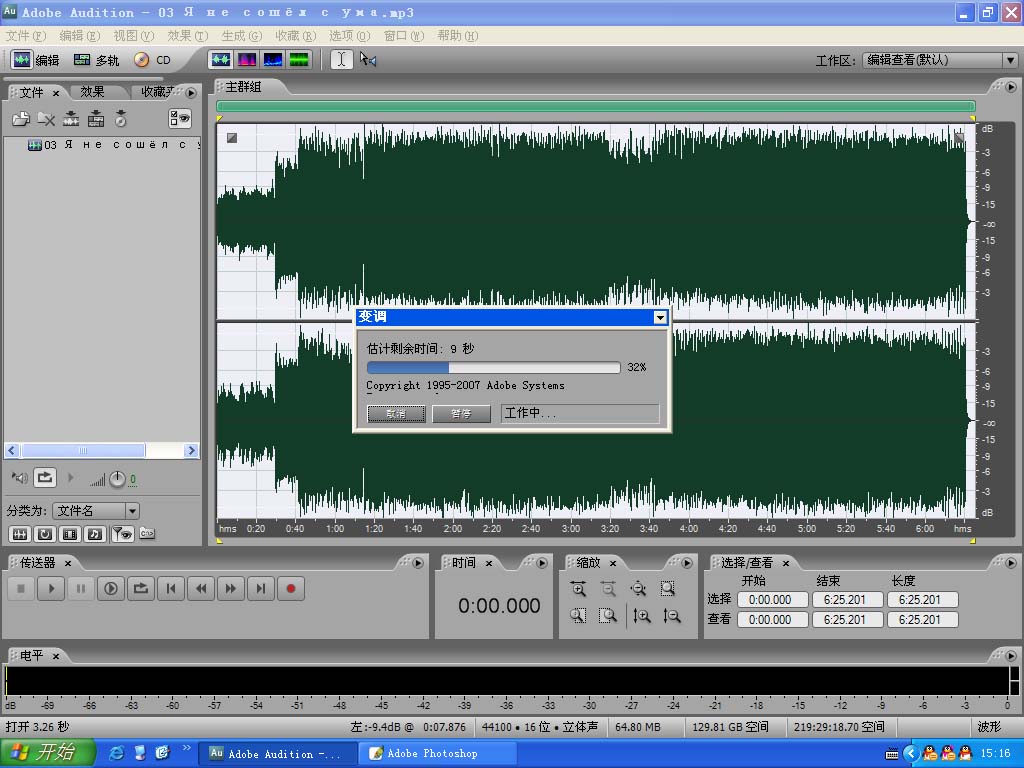Click the Go to Beginning transport button

[x=171, y=589]
